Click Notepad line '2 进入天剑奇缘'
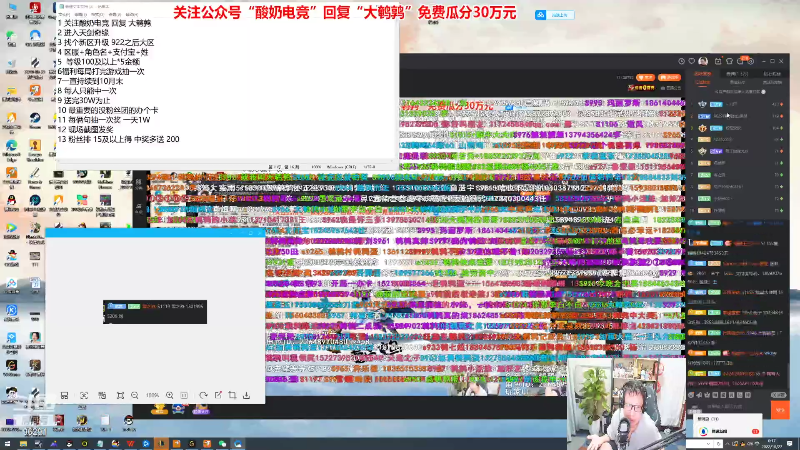 pos(83,33)
